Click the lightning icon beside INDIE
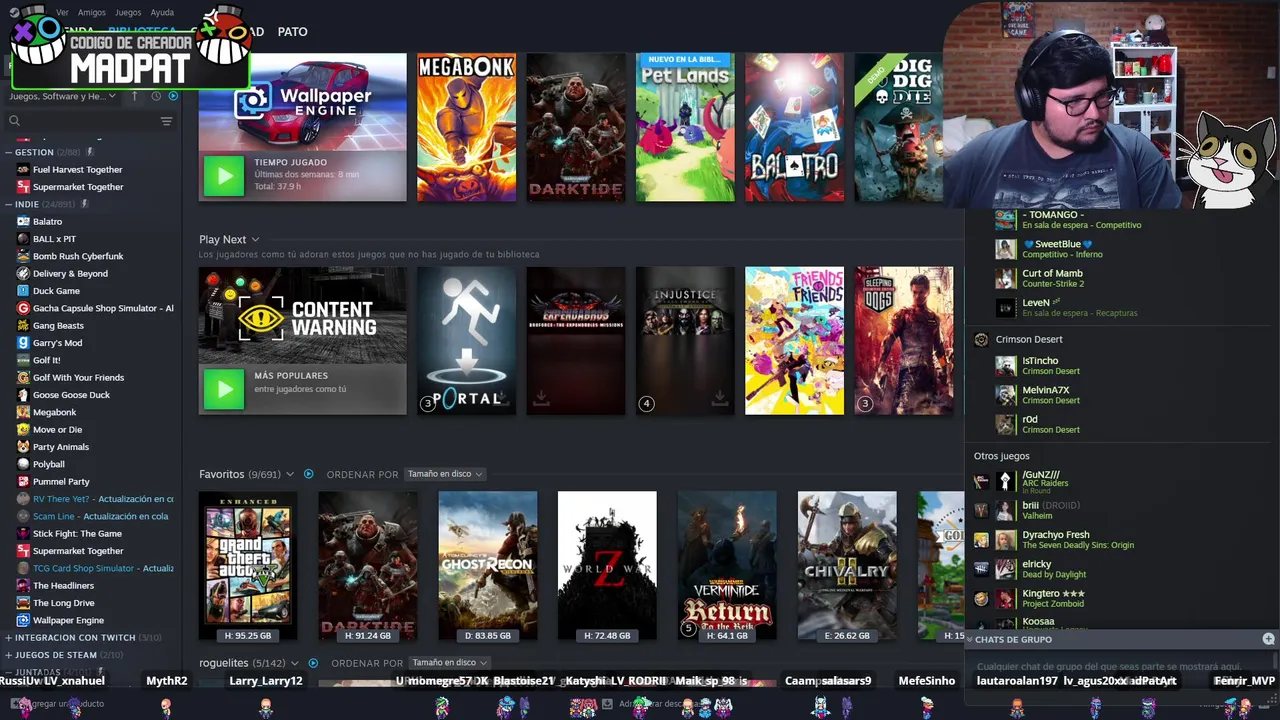 point(85,204)
